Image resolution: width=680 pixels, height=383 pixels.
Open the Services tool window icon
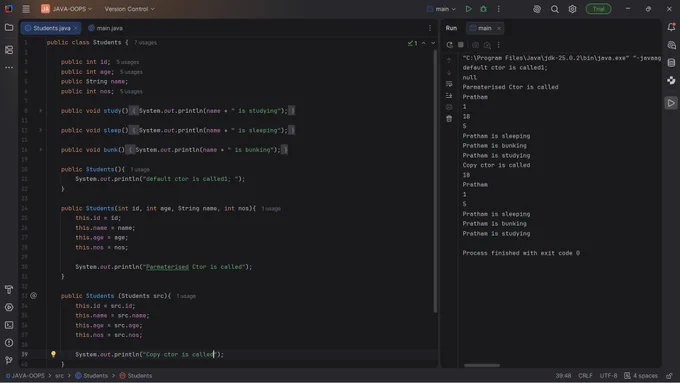pyautogui.click(x=9, y=307)
